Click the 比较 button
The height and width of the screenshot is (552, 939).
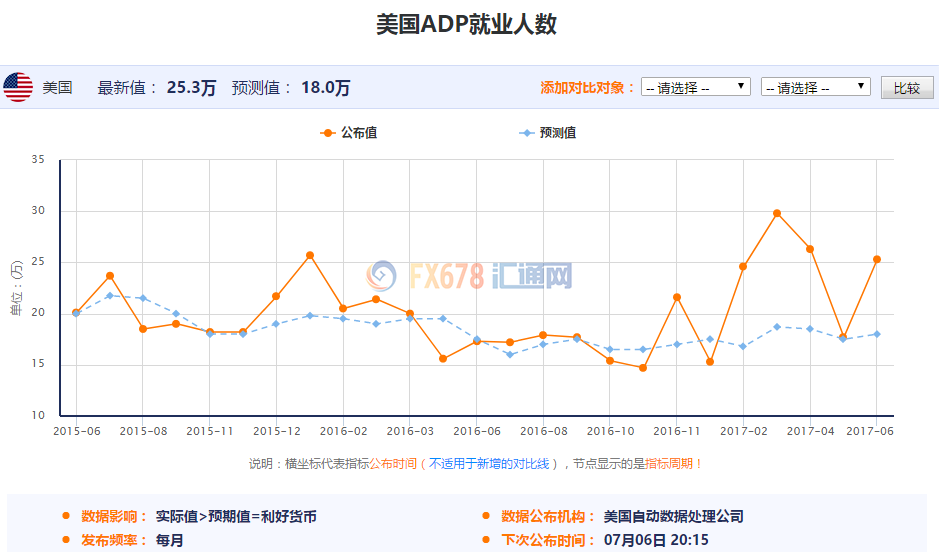pos(907,88)
